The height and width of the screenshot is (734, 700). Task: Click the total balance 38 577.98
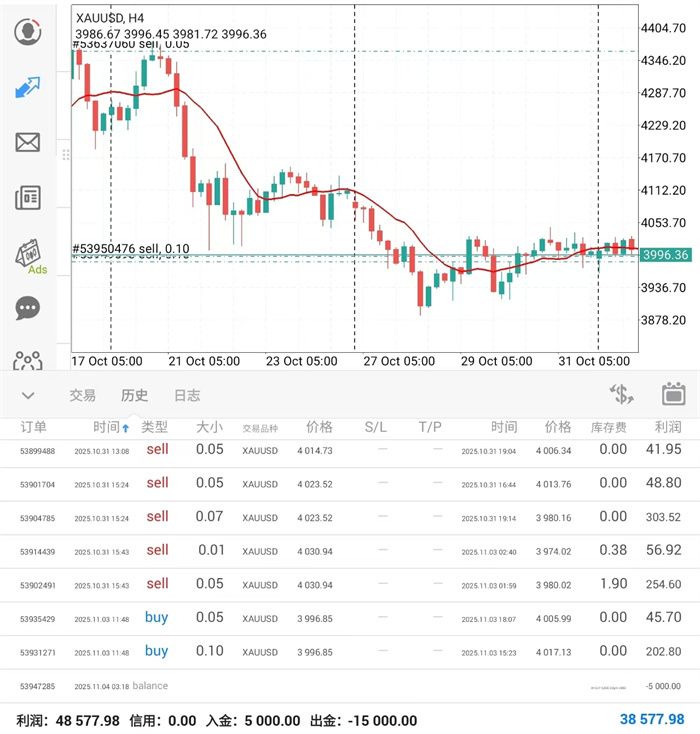click(652, 719)
